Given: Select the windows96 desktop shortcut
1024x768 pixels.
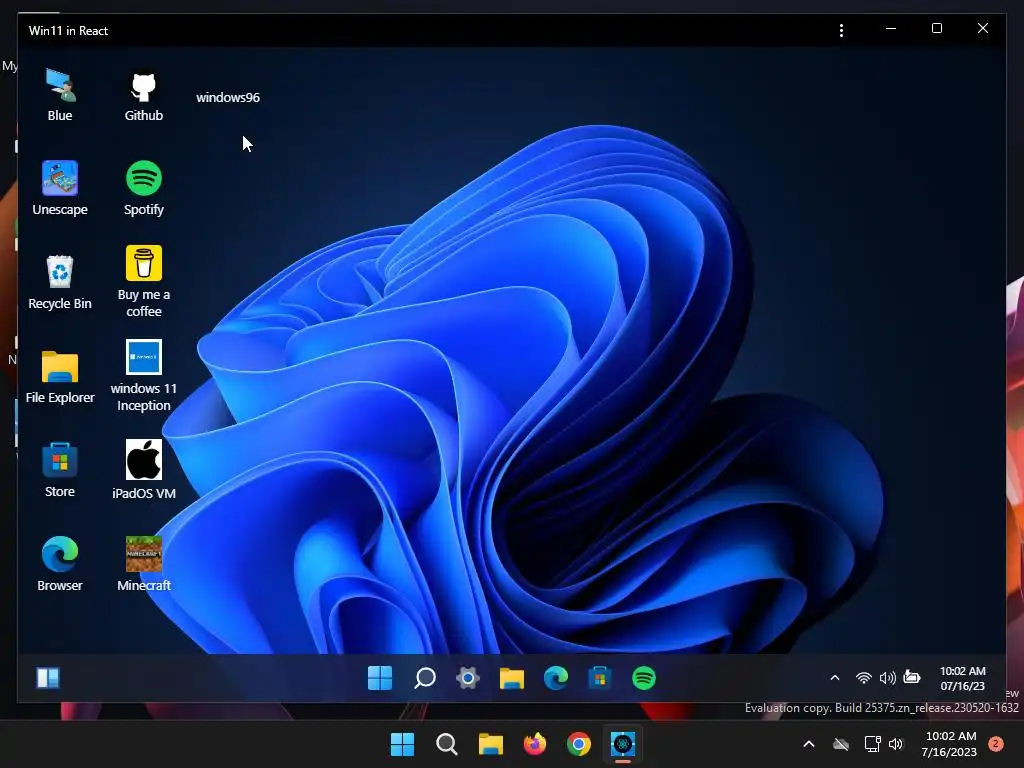Looking at the screenshot, I should click(228, 97).
